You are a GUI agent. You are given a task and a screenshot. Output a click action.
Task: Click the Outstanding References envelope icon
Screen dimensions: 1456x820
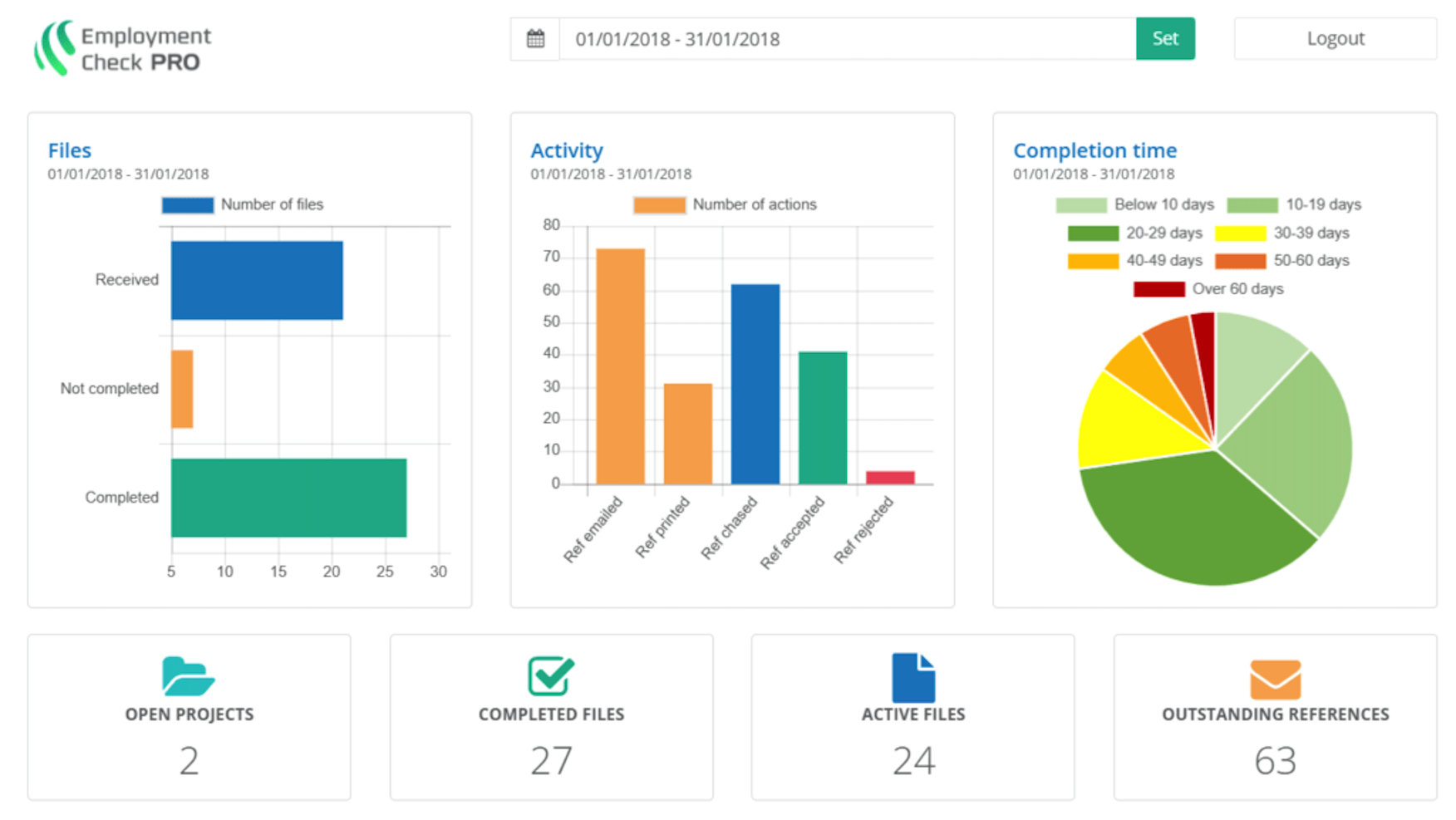click(x=1274, y=678)
